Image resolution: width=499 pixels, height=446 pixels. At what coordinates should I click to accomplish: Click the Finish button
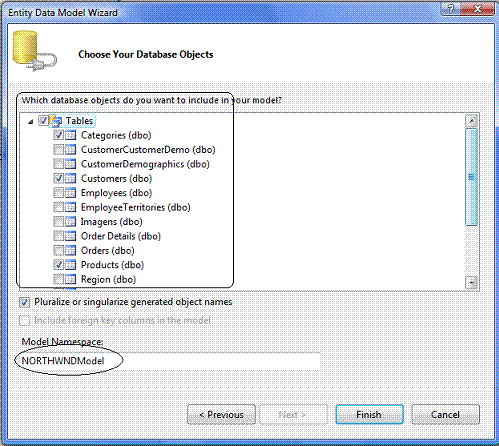point(369,415)
